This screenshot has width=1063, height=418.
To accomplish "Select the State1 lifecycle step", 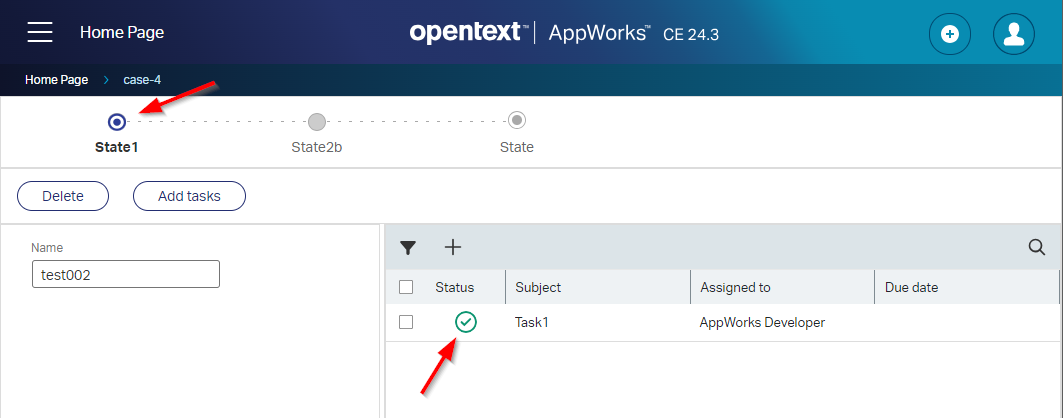I will (x=117, y=122).
